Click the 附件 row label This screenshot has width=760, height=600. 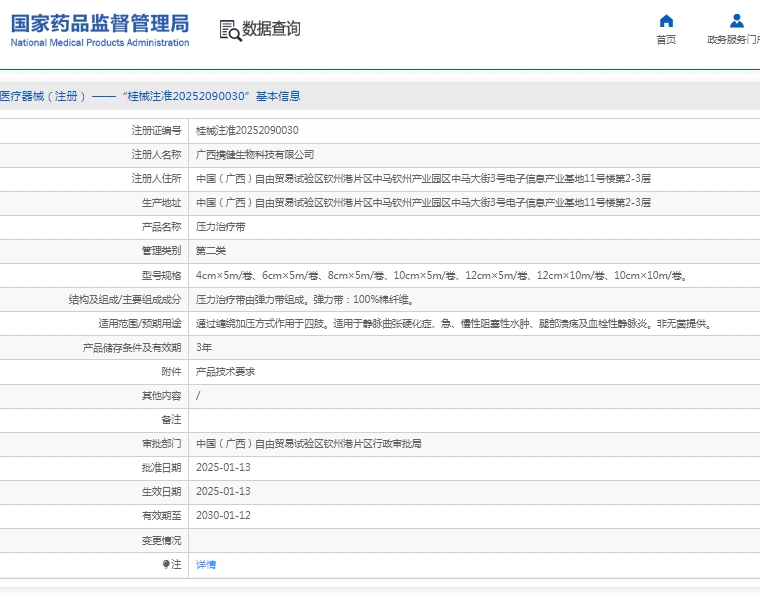coord(172,372)
